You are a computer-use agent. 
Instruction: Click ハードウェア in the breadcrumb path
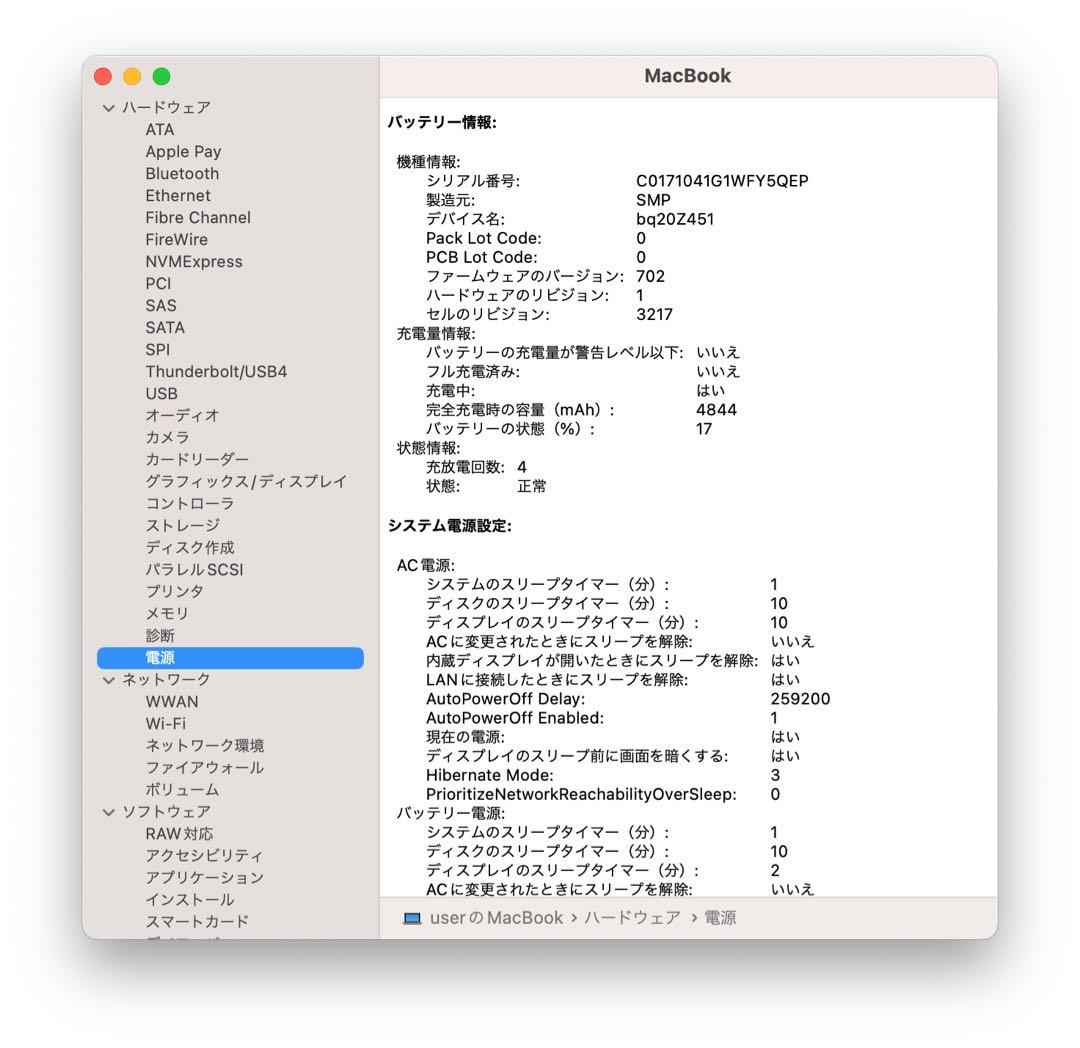point(641,917)
